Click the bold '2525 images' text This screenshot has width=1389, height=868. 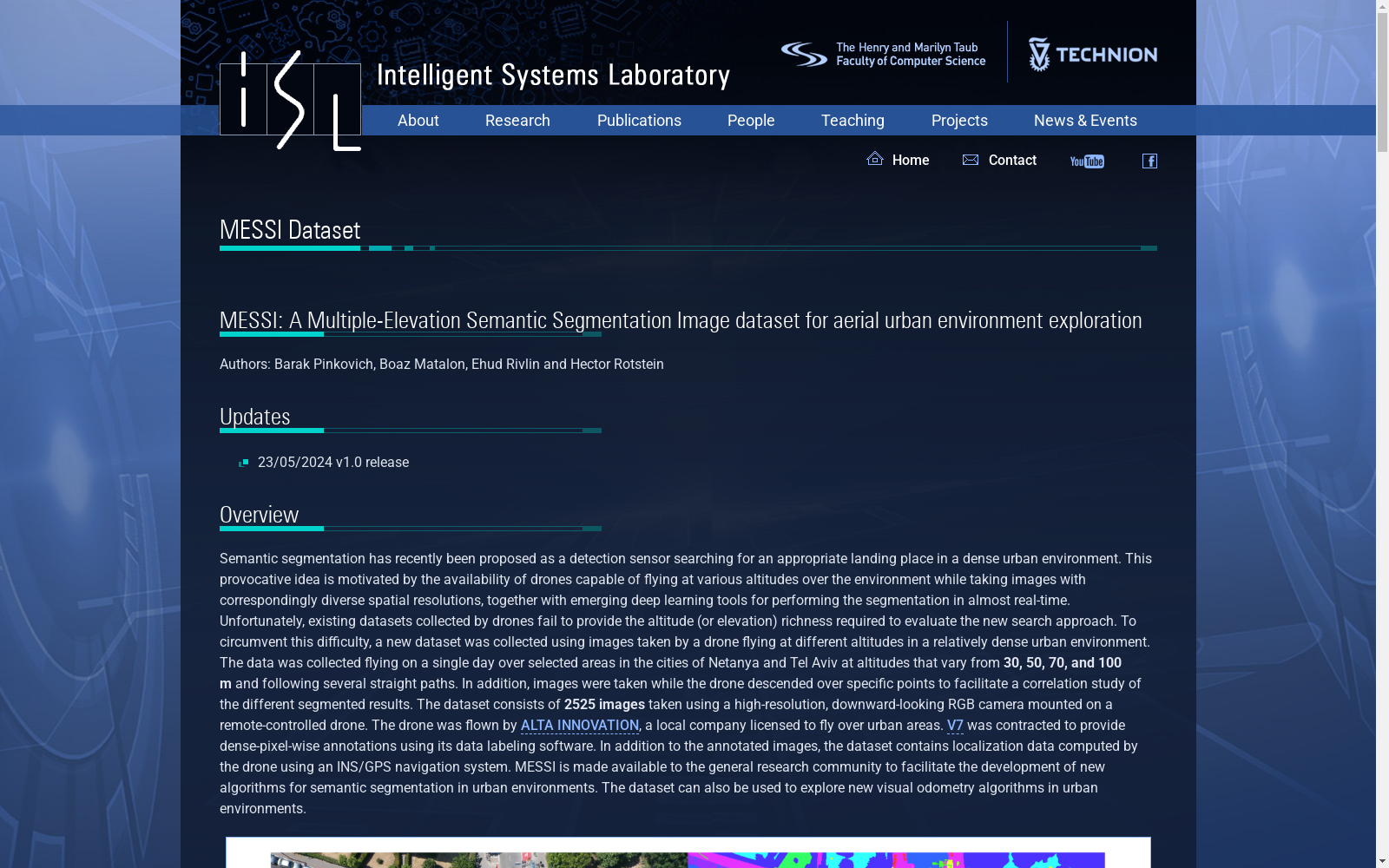point(604,705)
